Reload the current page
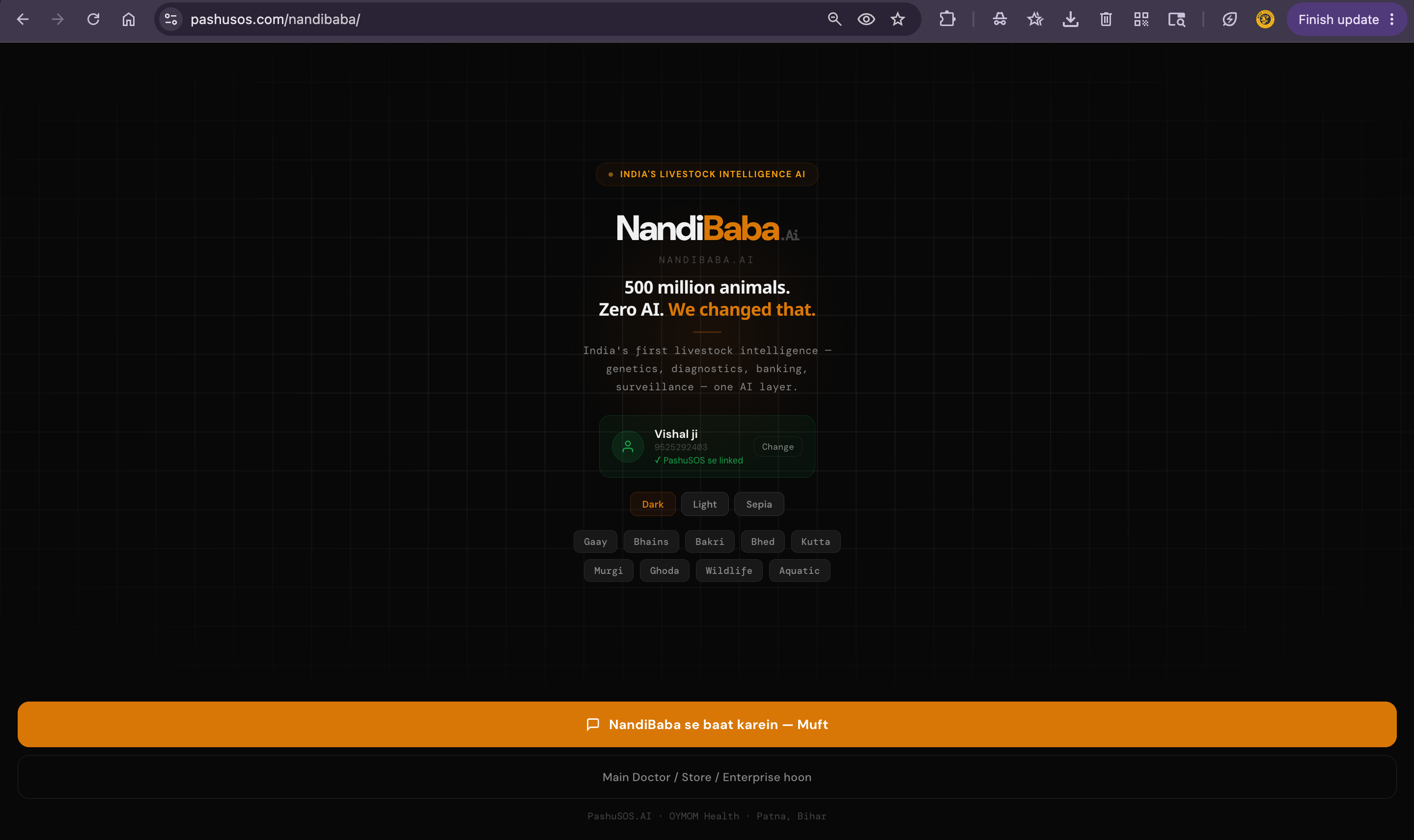The height and width of the screenshot is (840, 1414). pos(93,19)
